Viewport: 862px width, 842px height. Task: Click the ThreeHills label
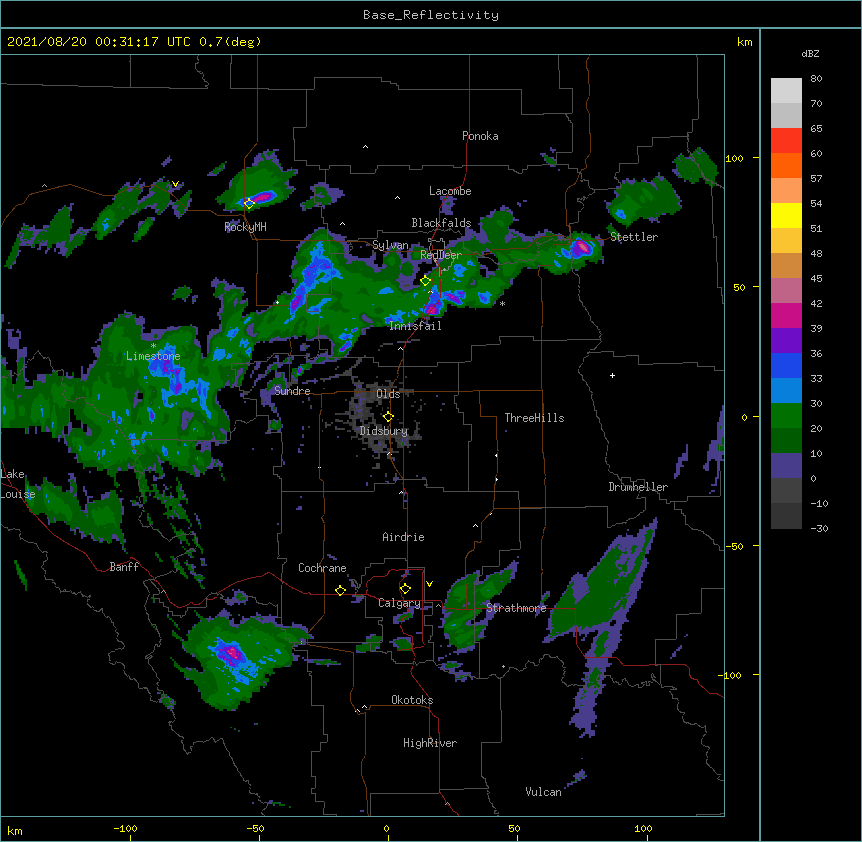(x=534, y=418)
